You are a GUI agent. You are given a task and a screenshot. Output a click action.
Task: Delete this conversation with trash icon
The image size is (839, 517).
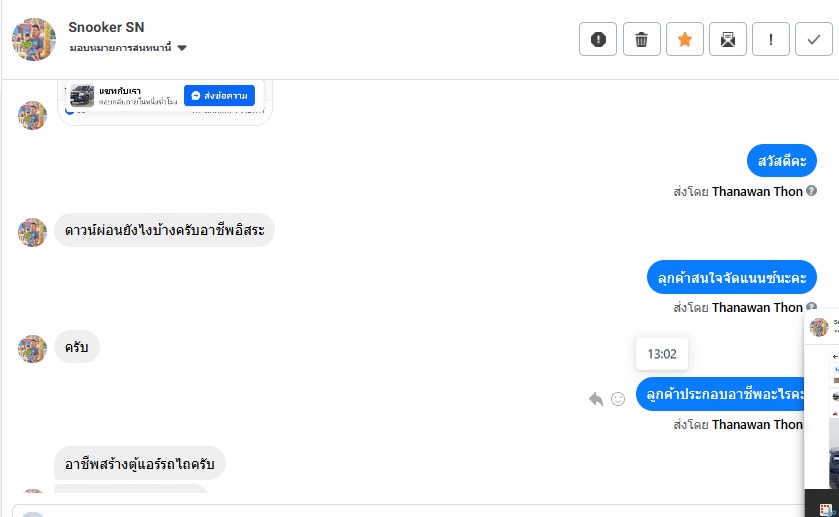[641, 39]
